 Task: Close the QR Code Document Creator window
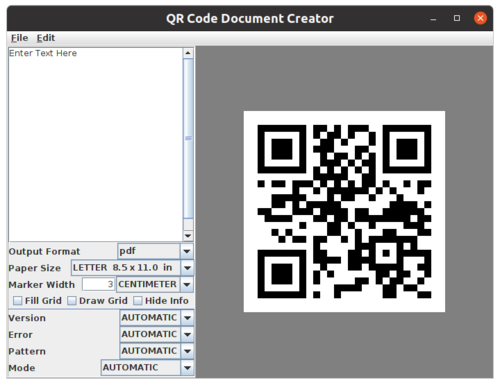click(x=480, y=18)
